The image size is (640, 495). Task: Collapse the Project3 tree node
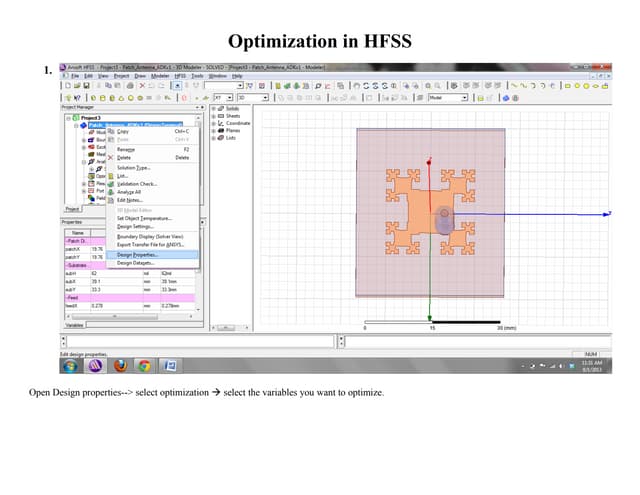[68, 117]
